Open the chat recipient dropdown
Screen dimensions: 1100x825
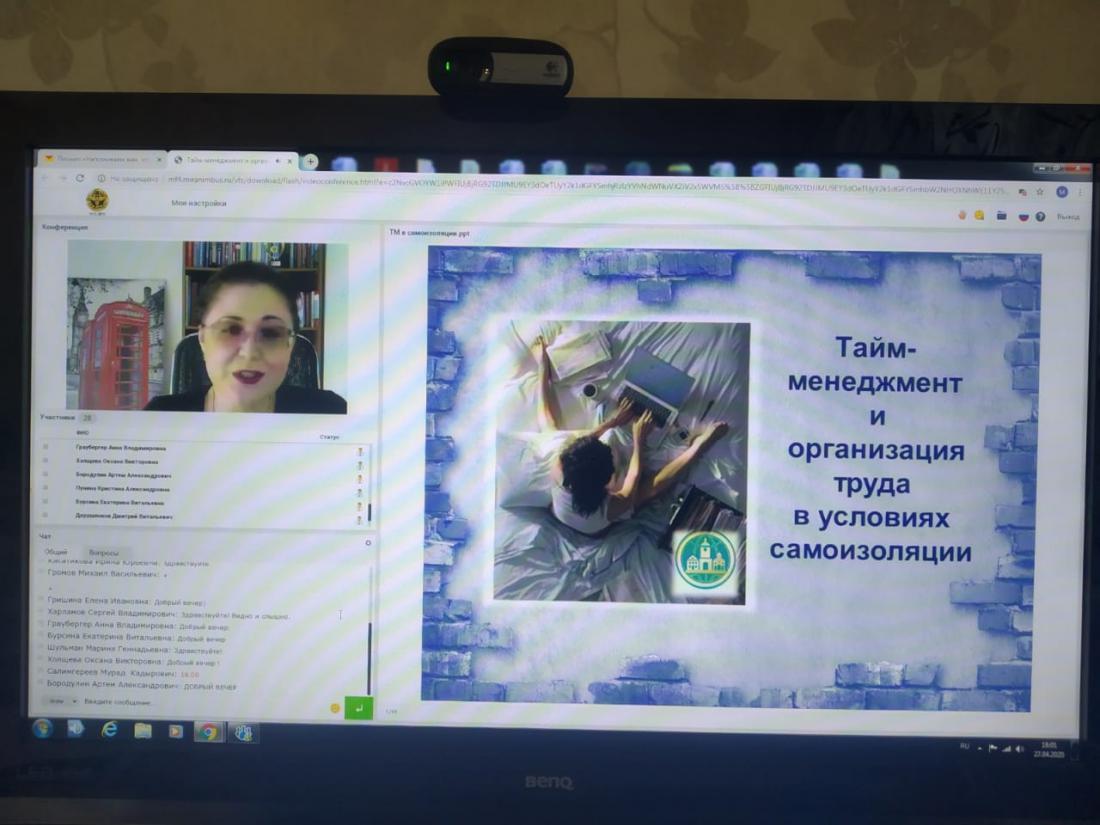pyautogui.click(x=60, y=702)
